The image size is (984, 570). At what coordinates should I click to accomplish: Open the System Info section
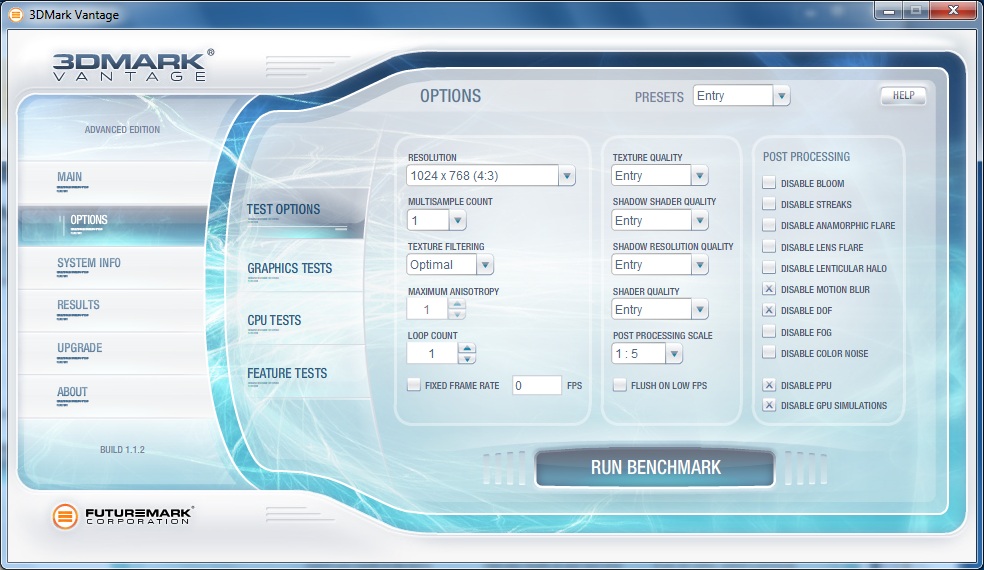tap(89, 263)
